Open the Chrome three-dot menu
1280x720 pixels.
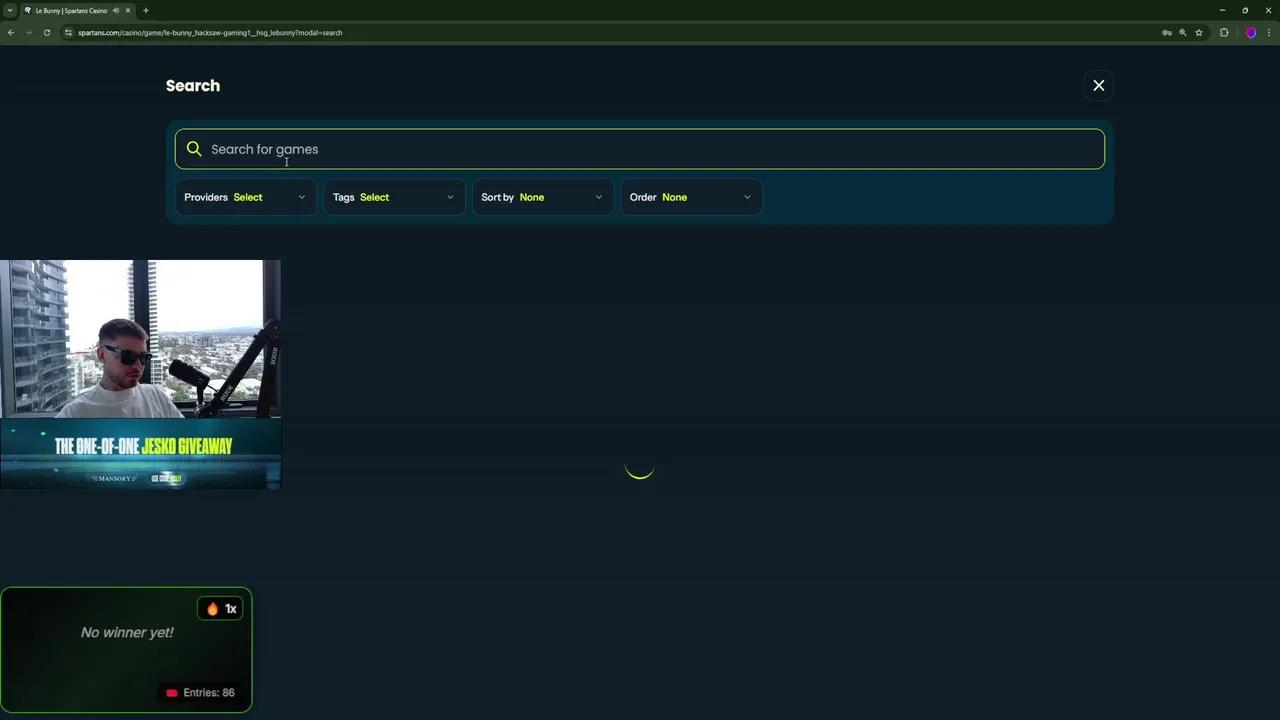coord(1268,33)
